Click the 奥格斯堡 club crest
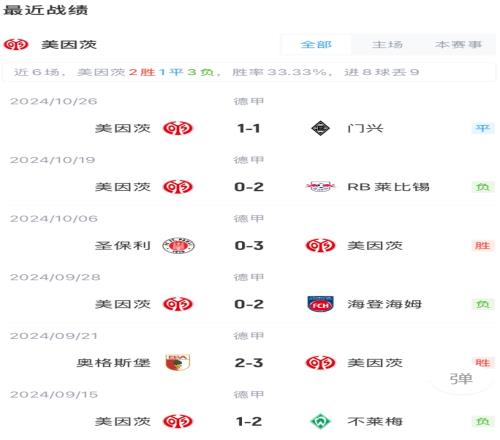500x440 pixels. point(178,363)
